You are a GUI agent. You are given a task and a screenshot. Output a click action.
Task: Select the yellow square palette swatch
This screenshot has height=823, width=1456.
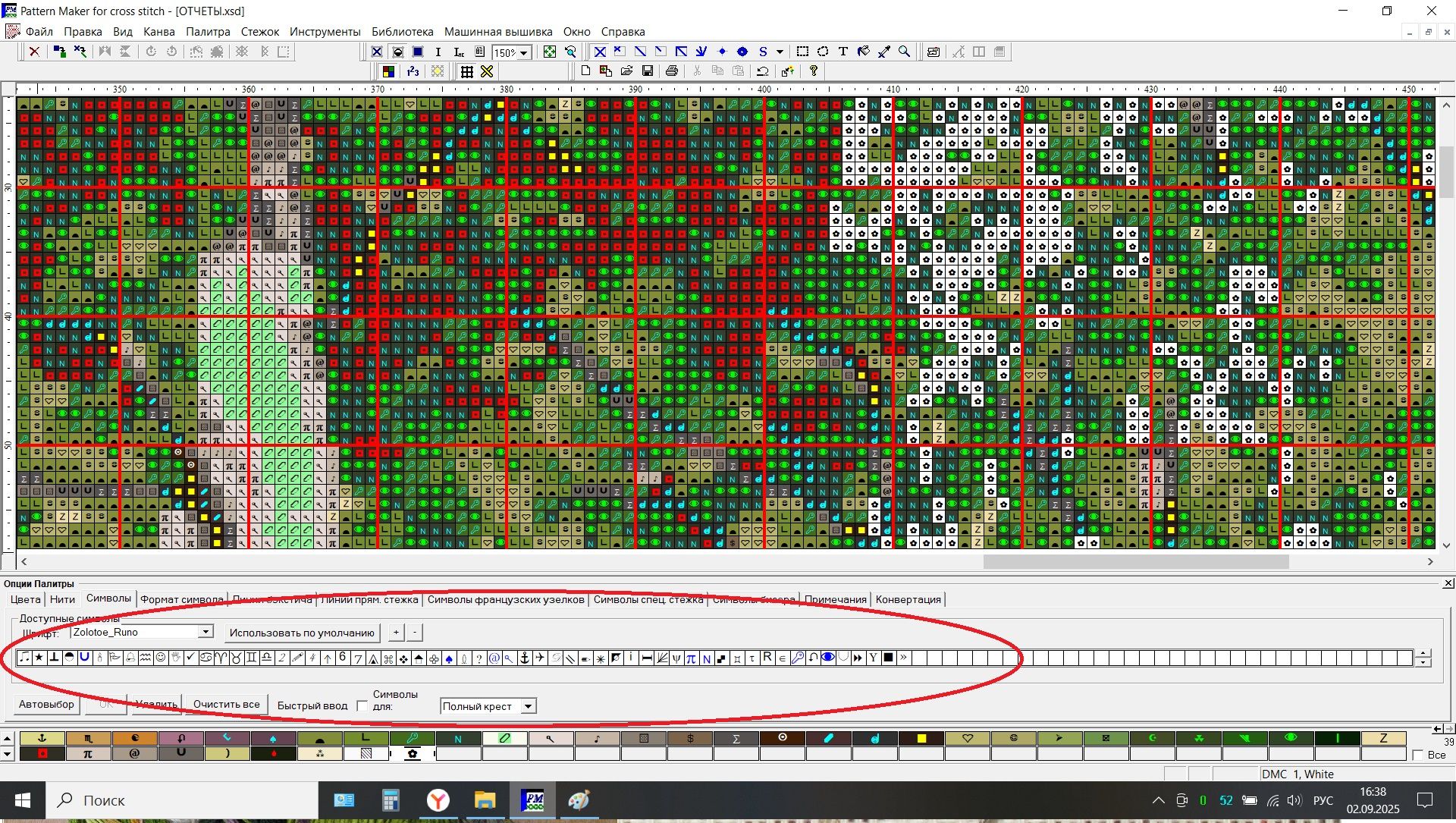(x=921, y=738)
